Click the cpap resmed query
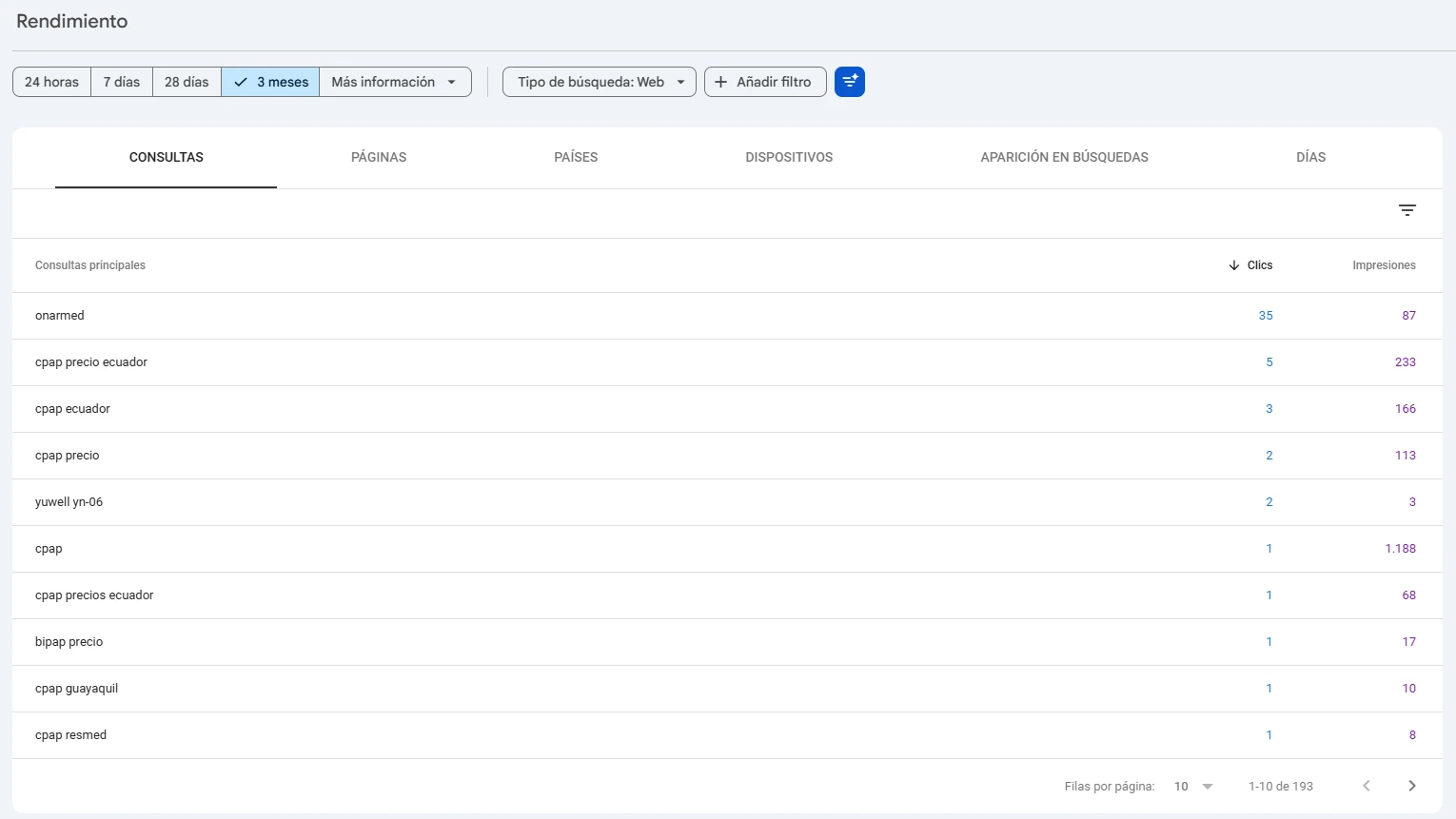1456x819 pixels. 70,735
